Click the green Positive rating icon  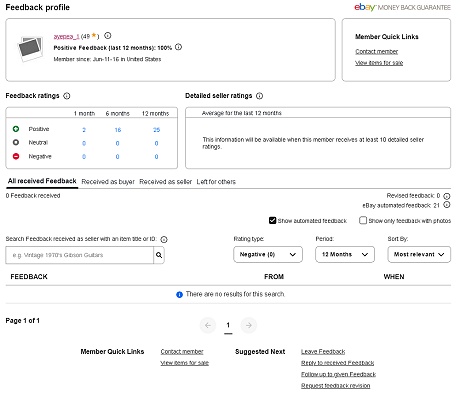[x=16, y=129]
